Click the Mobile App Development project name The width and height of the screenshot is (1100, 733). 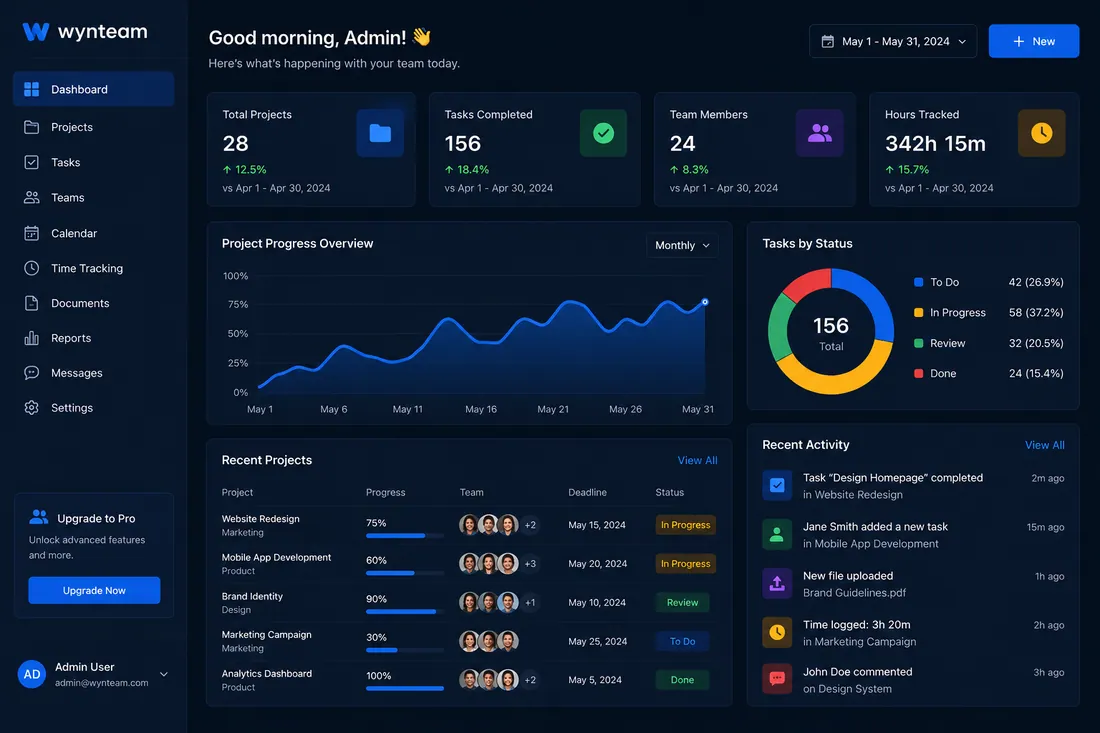pyautogui.click(x=276, y=558)
